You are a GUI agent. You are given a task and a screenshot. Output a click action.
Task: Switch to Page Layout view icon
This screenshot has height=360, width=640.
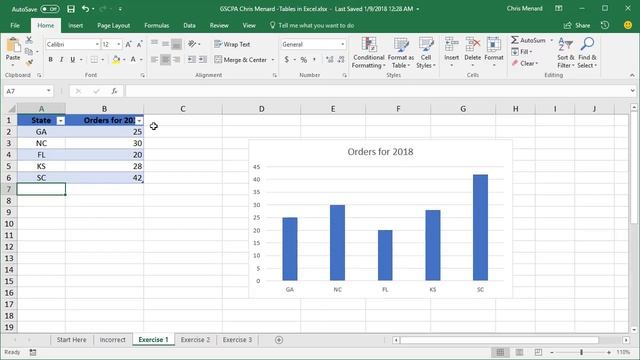point(519,352)
